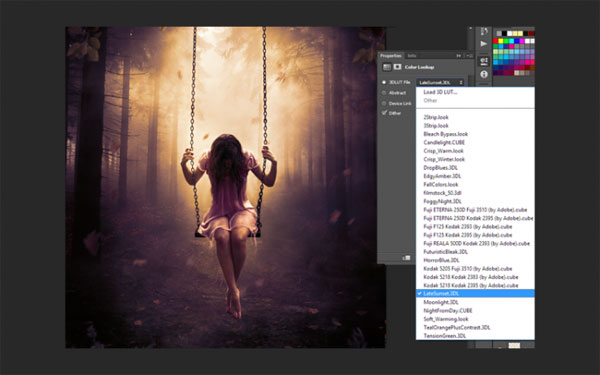This screenshot has height=375, width=600.
Task: Select the Abstract radio button
Action: click(x=384, y=93)
